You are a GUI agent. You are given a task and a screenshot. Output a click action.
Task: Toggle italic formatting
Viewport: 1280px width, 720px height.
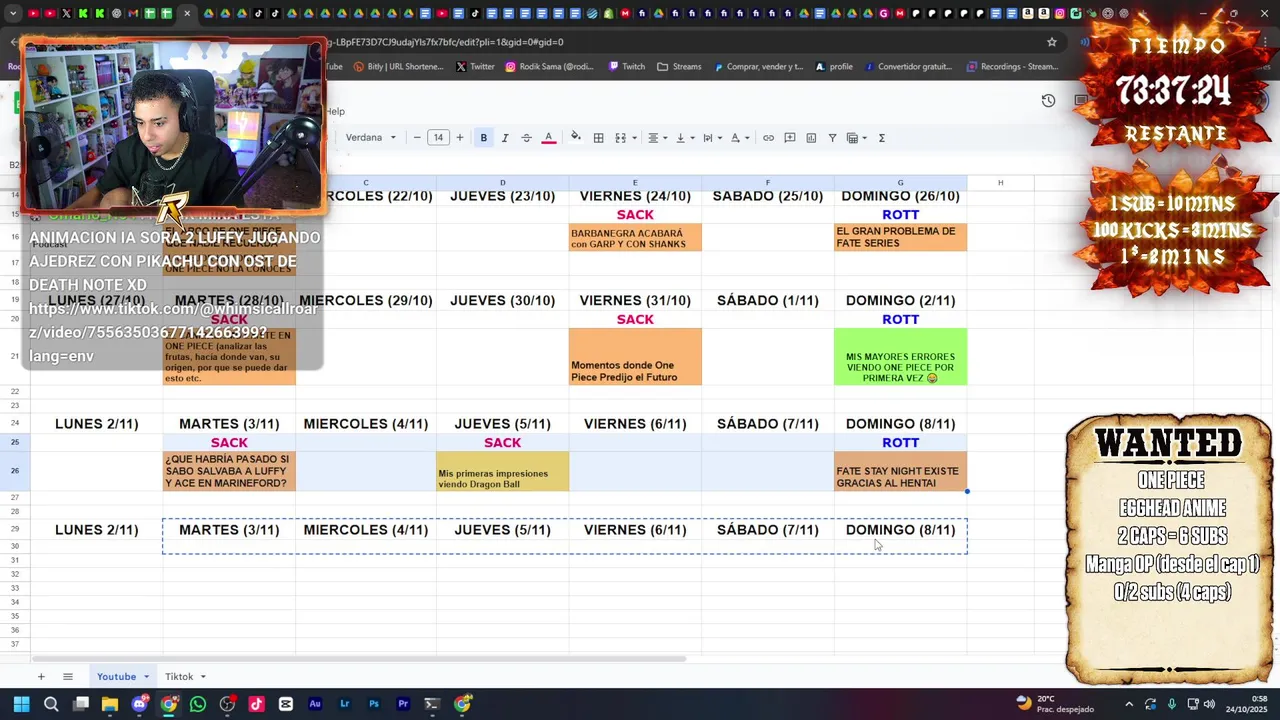click(x=505, y=138)
